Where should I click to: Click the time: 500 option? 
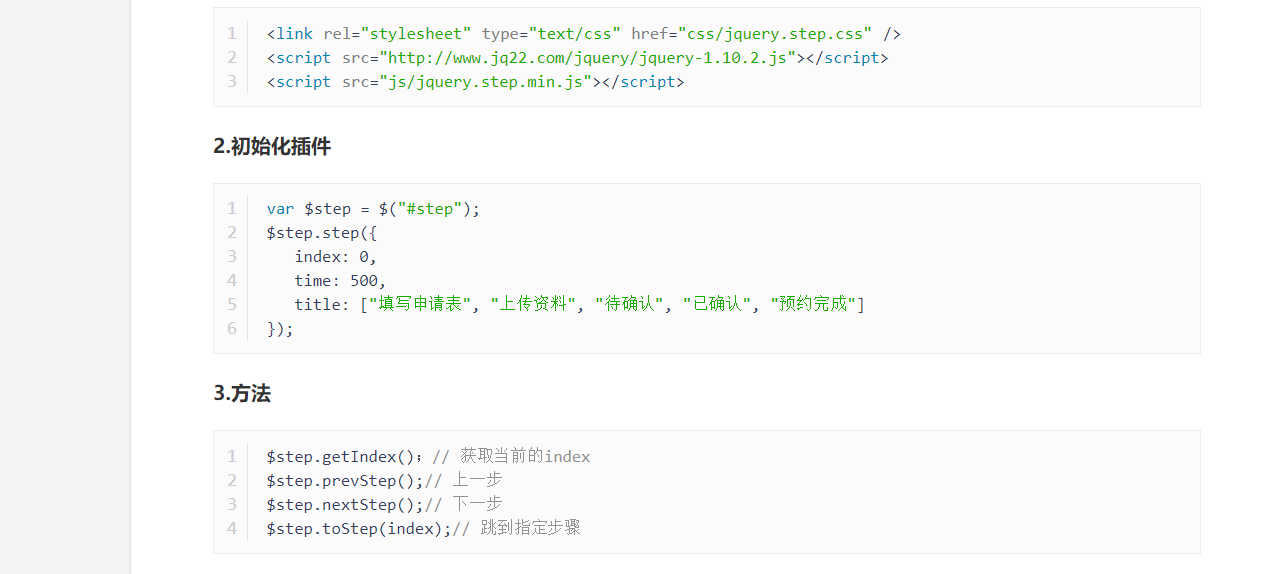click(x=340, y=281)
